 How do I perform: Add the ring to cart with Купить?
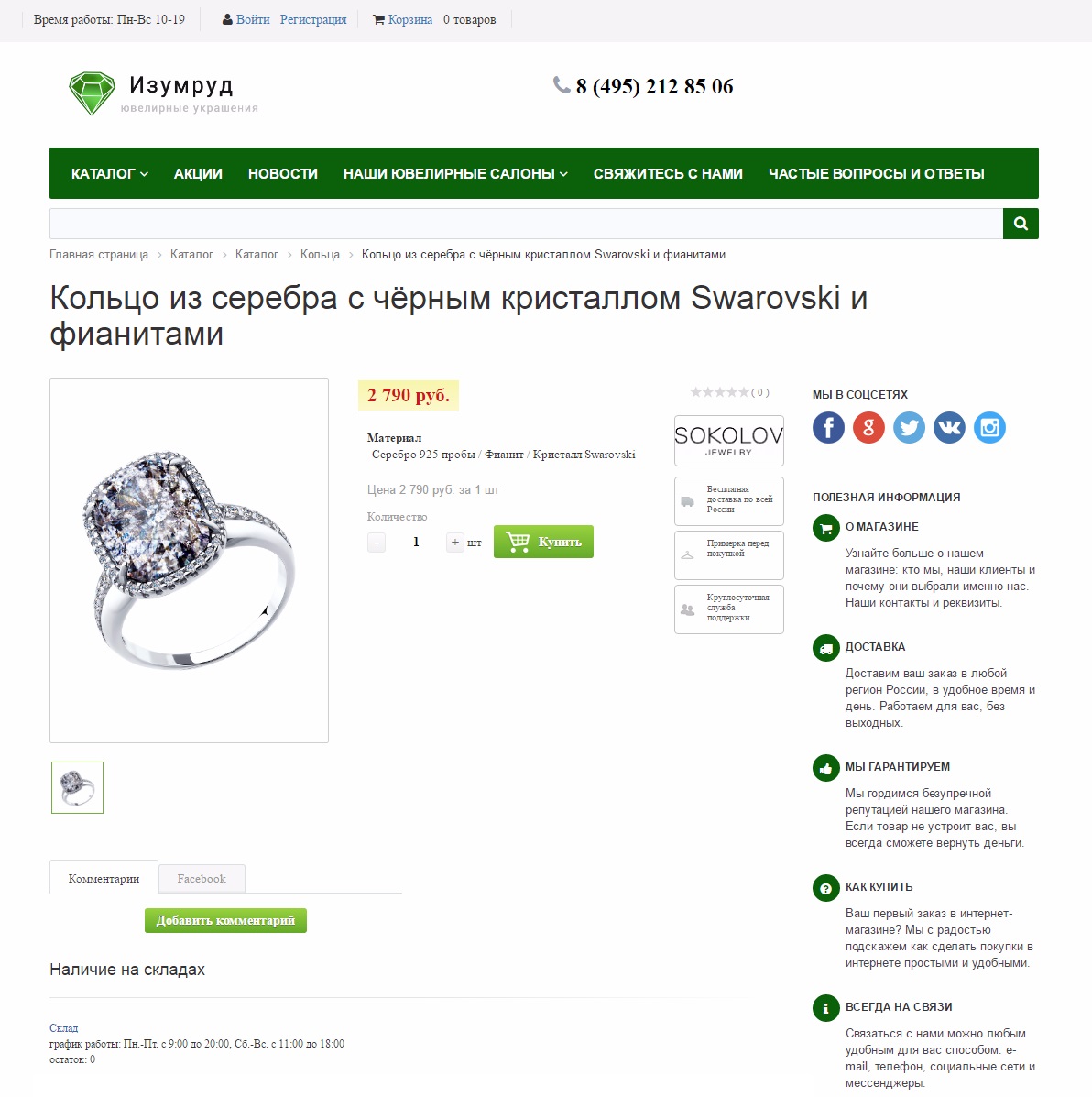(543, 542)
